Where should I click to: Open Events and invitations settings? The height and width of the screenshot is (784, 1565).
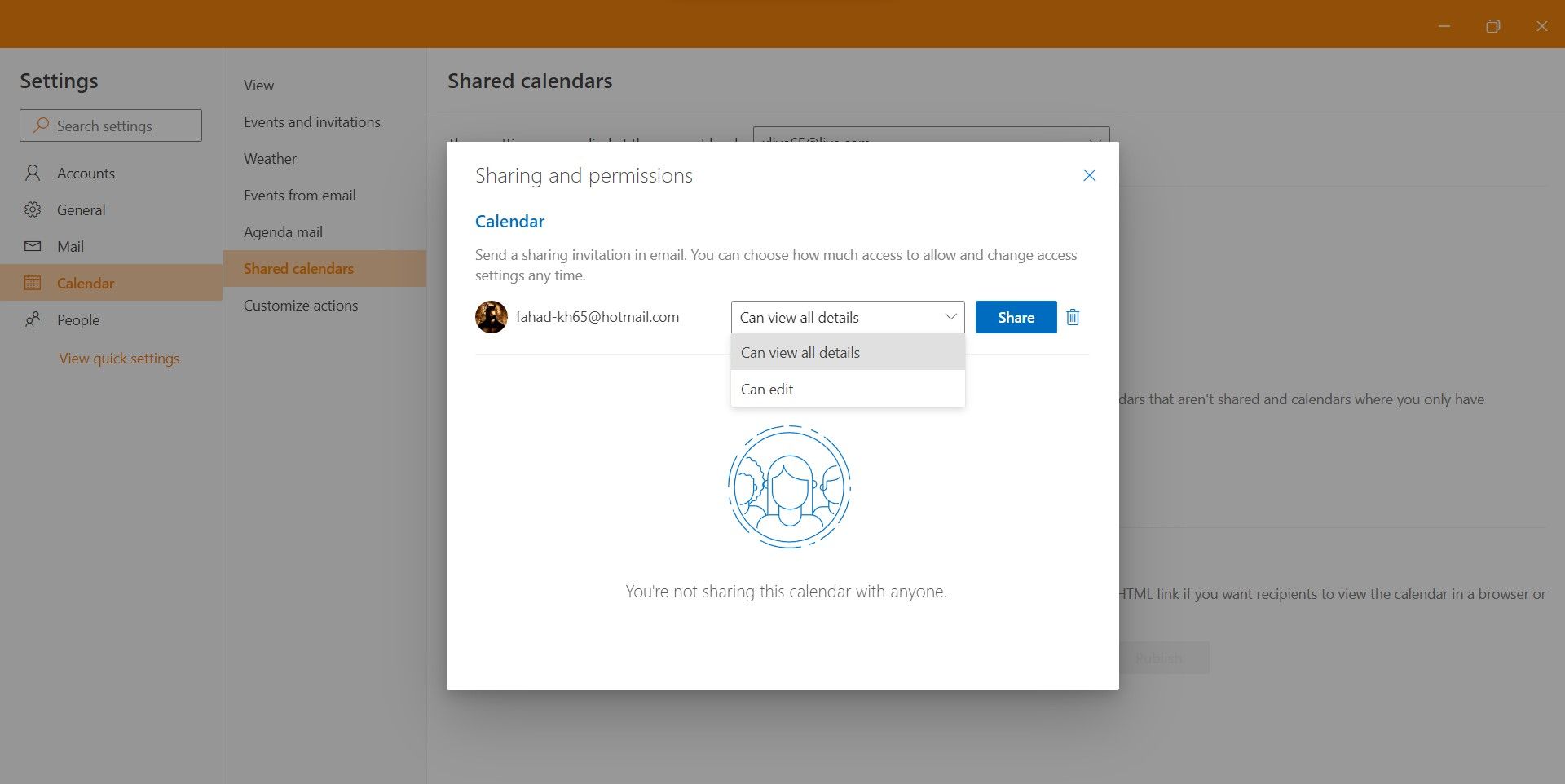[x=311, y=122]
